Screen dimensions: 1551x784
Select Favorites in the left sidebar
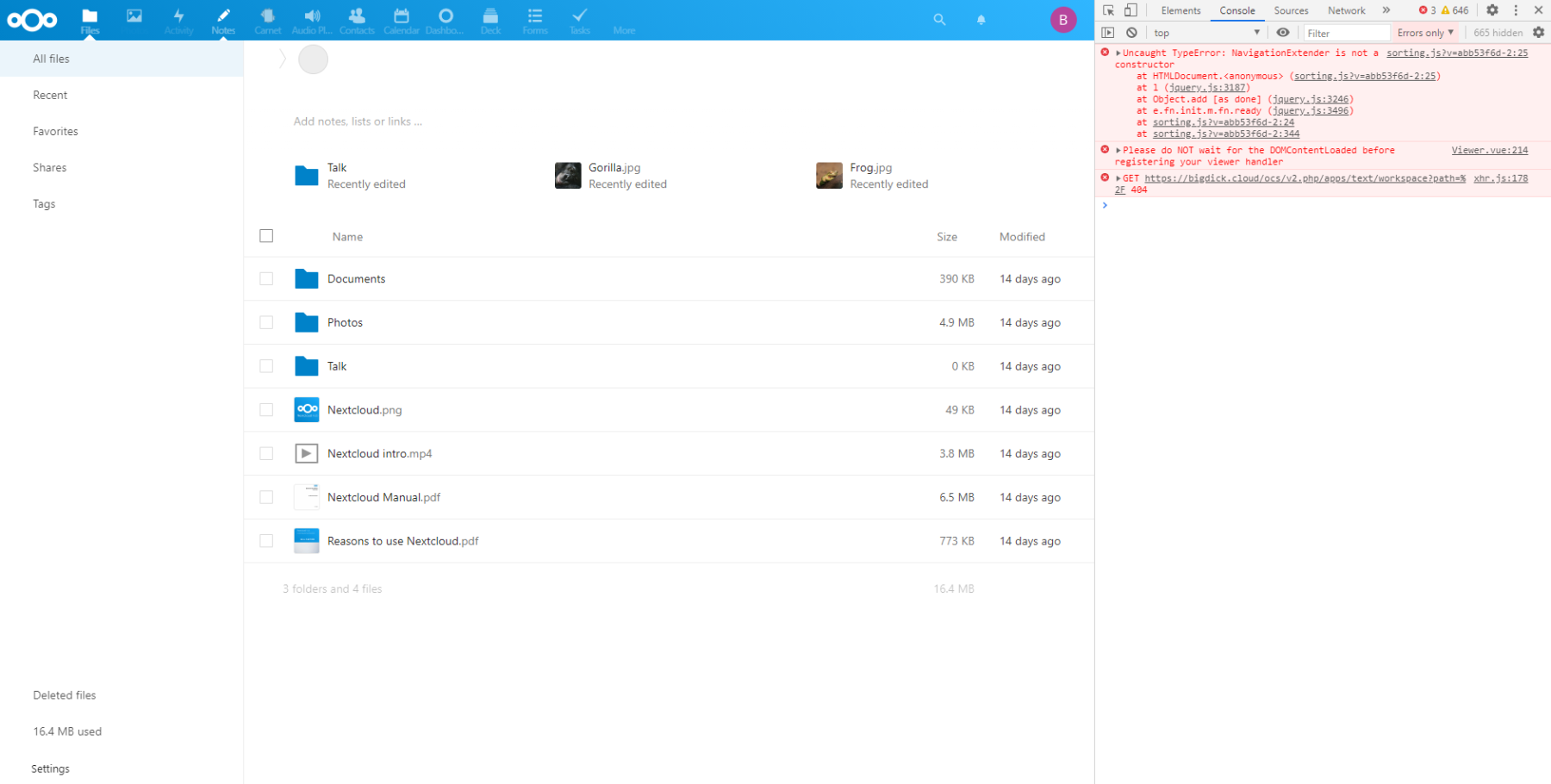[55, 131]
